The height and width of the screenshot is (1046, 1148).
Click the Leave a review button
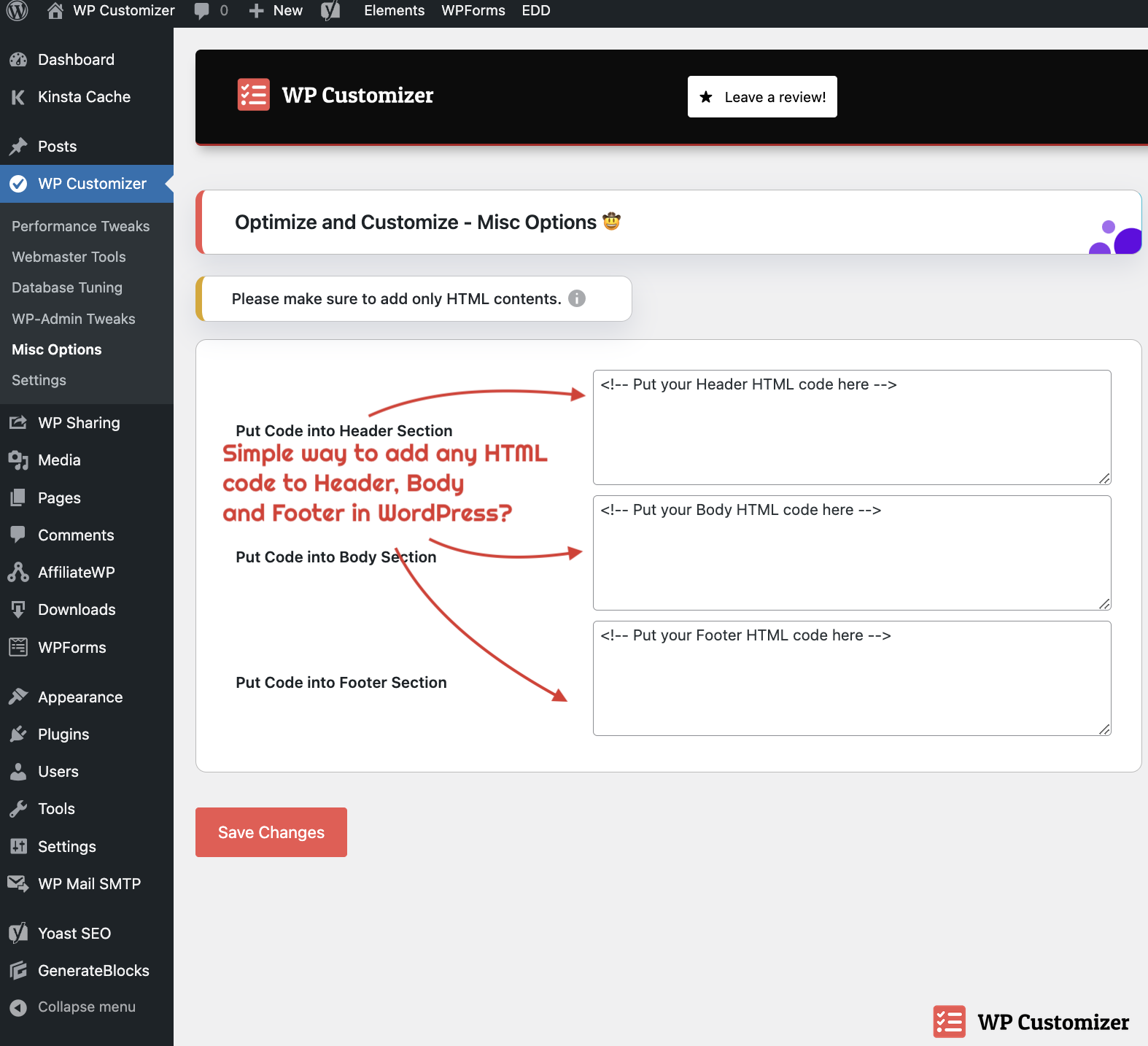762,97
